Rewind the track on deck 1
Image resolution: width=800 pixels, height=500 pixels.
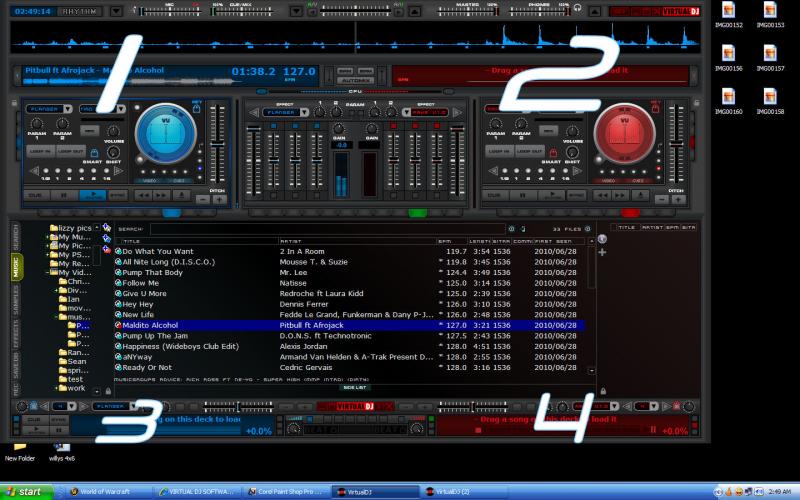click(143, 195)
